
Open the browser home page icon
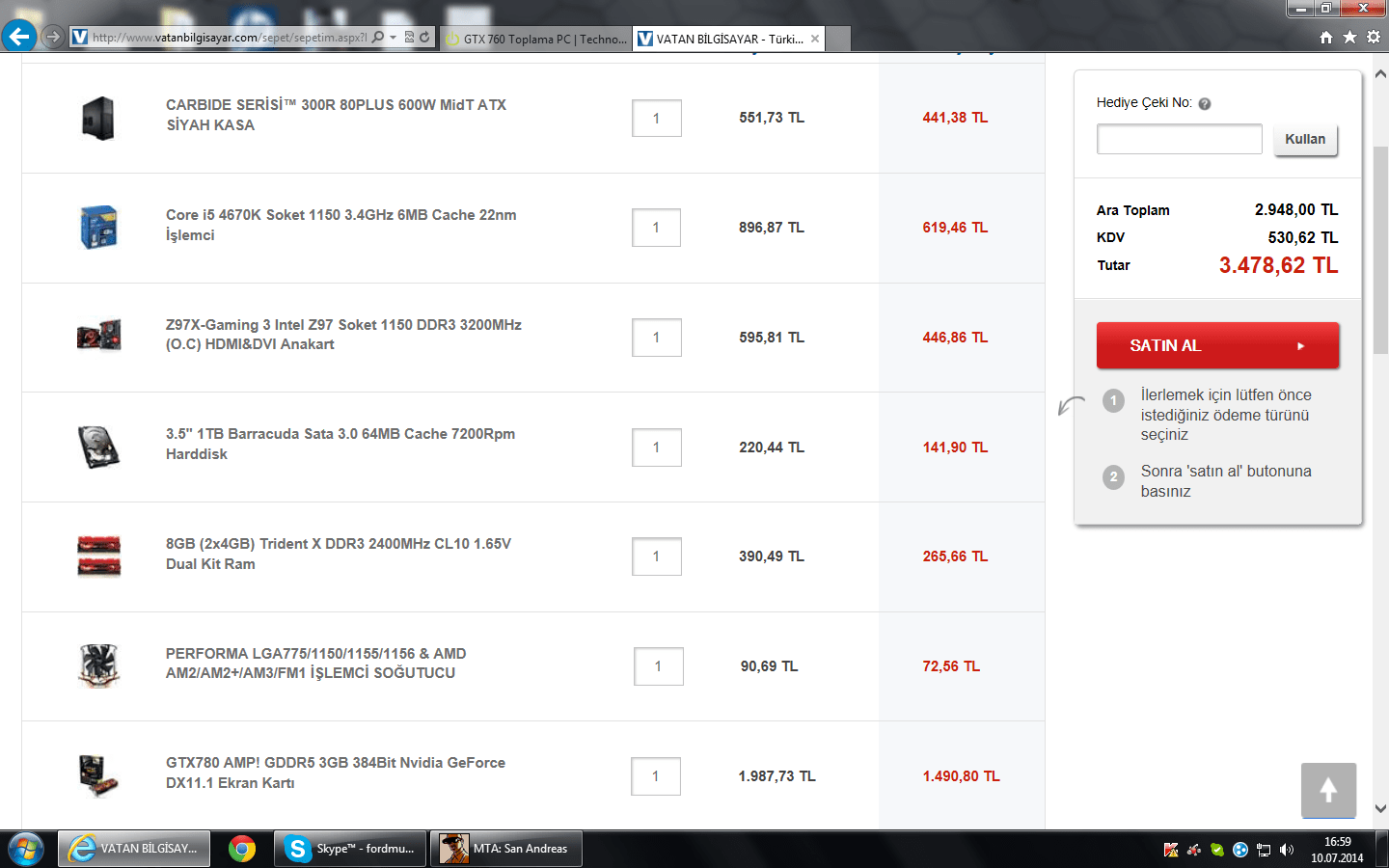point(1326,37)
